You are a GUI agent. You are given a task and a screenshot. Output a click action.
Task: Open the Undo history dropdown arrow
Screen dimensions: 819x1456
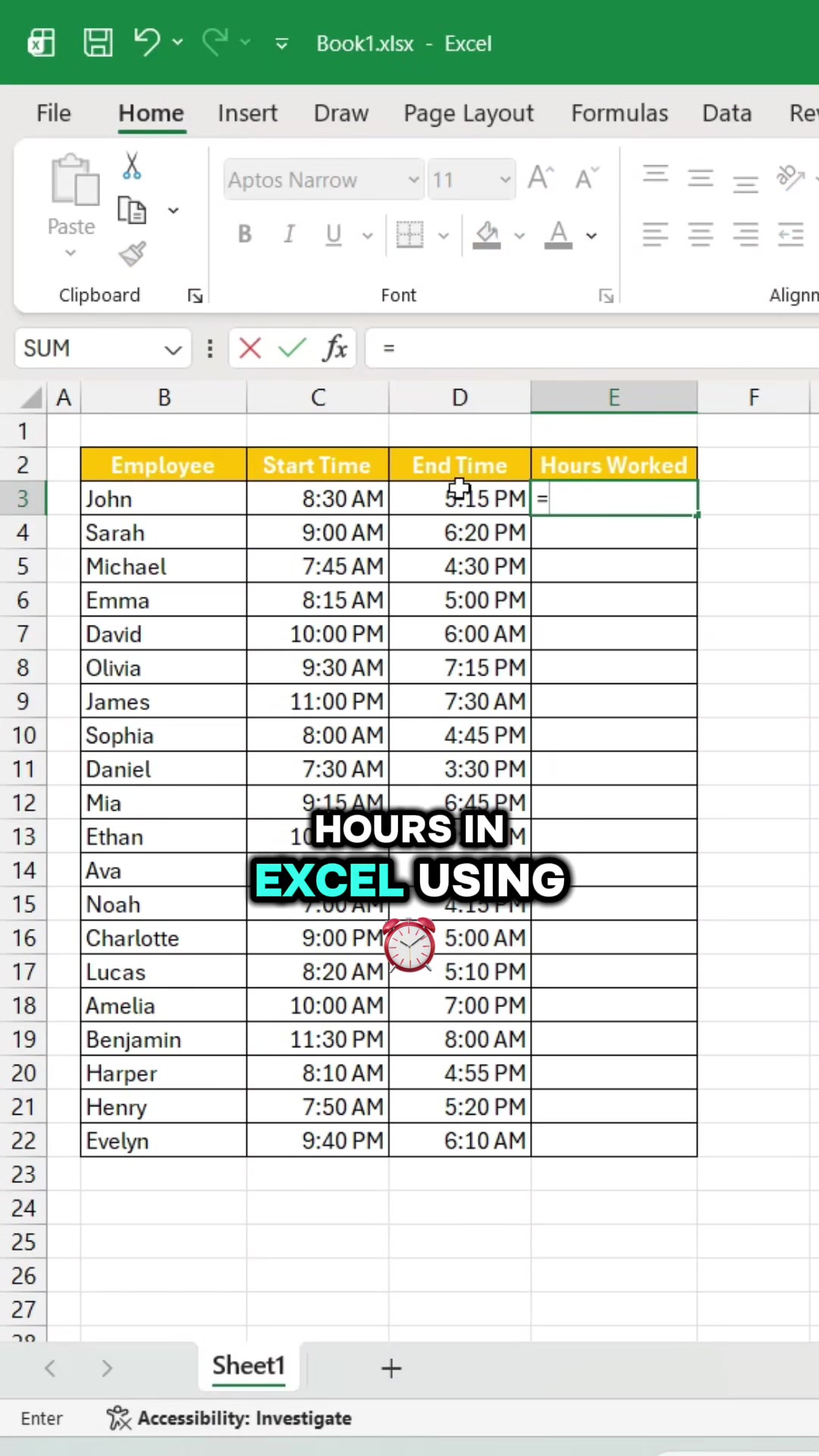(177, 42)
